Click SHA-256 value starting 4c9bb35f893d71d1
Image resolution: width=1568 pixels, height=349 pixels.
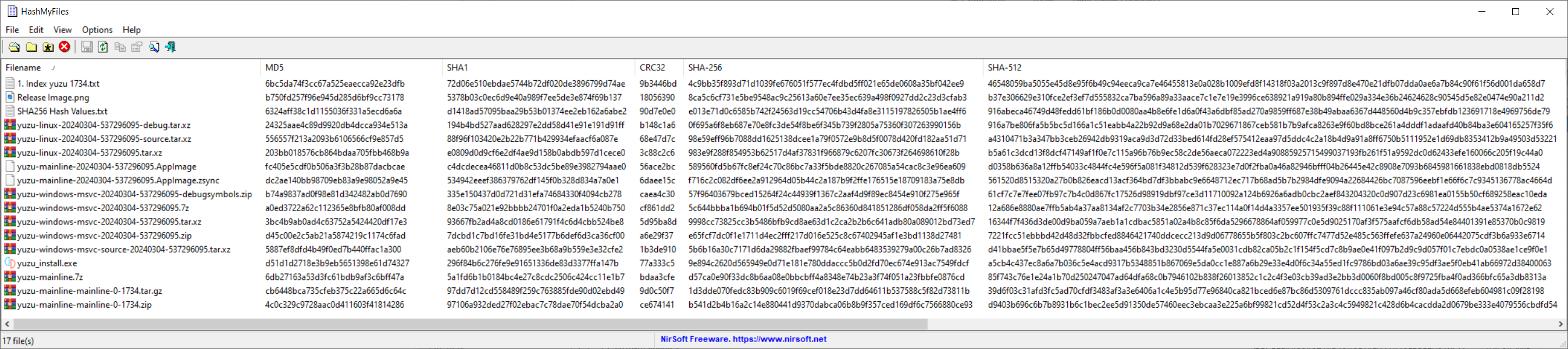tap(826, 83)
